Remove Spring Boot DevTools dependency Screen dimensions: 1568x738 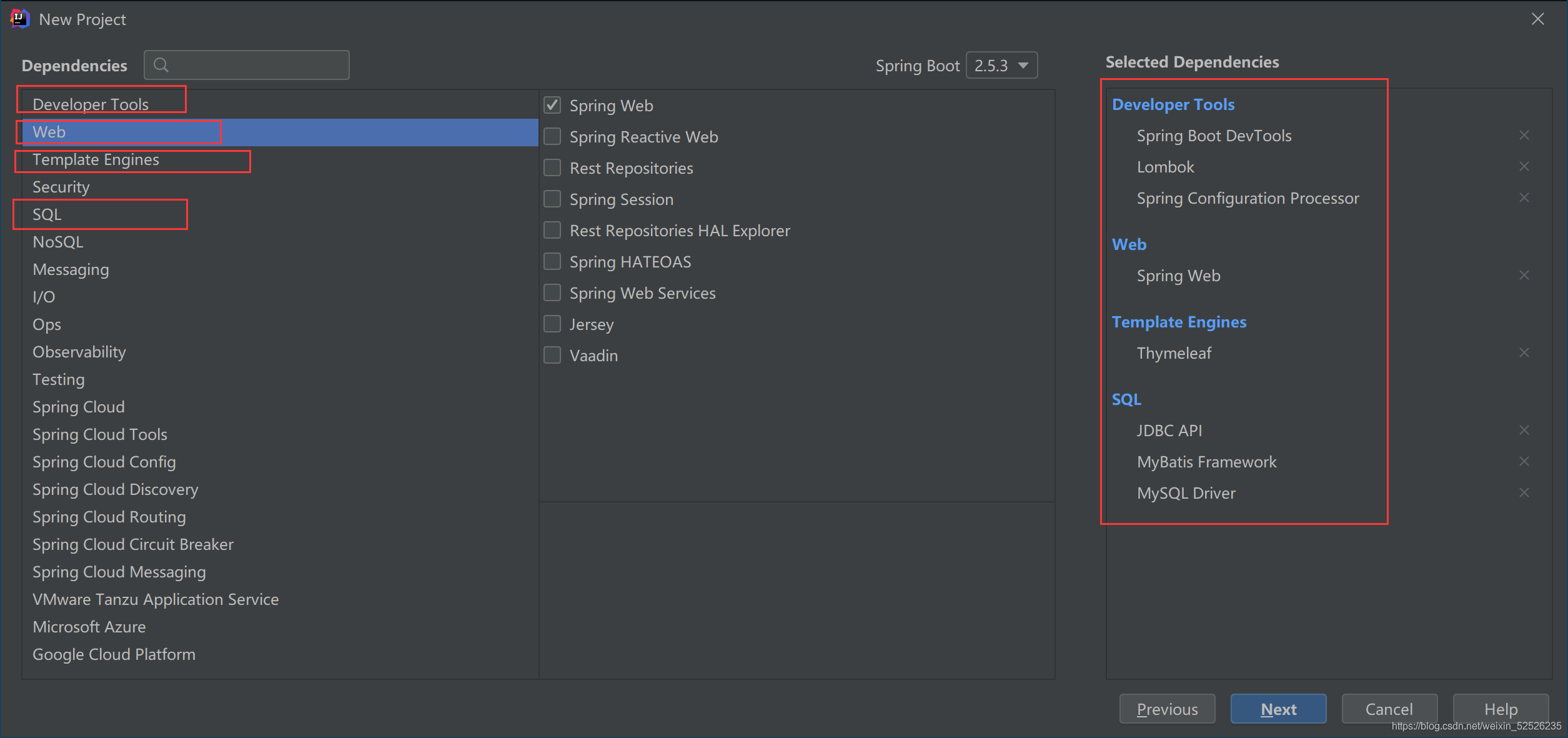pos(1524,136)
